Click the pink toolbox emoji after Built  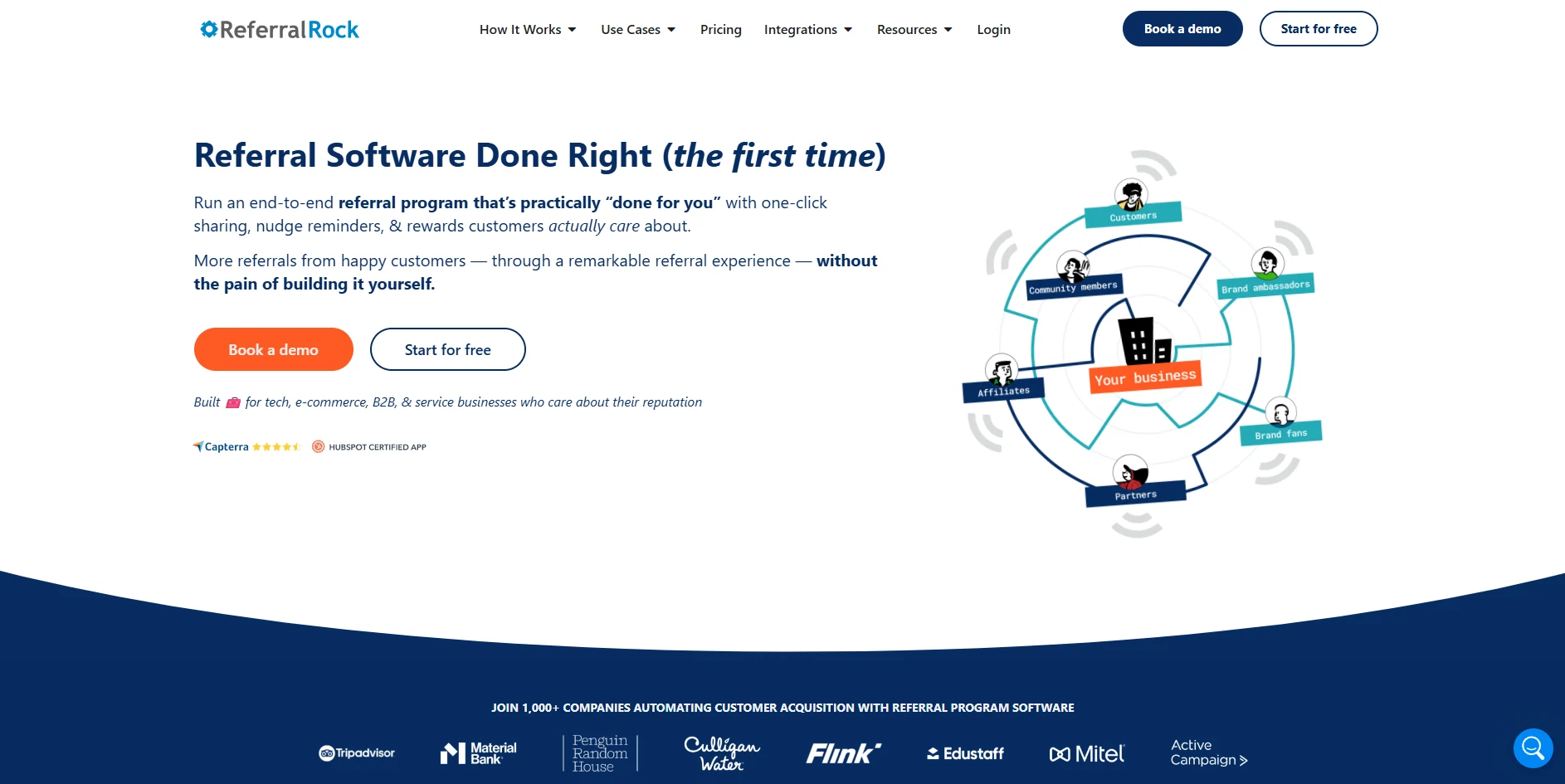click(233, 402)
